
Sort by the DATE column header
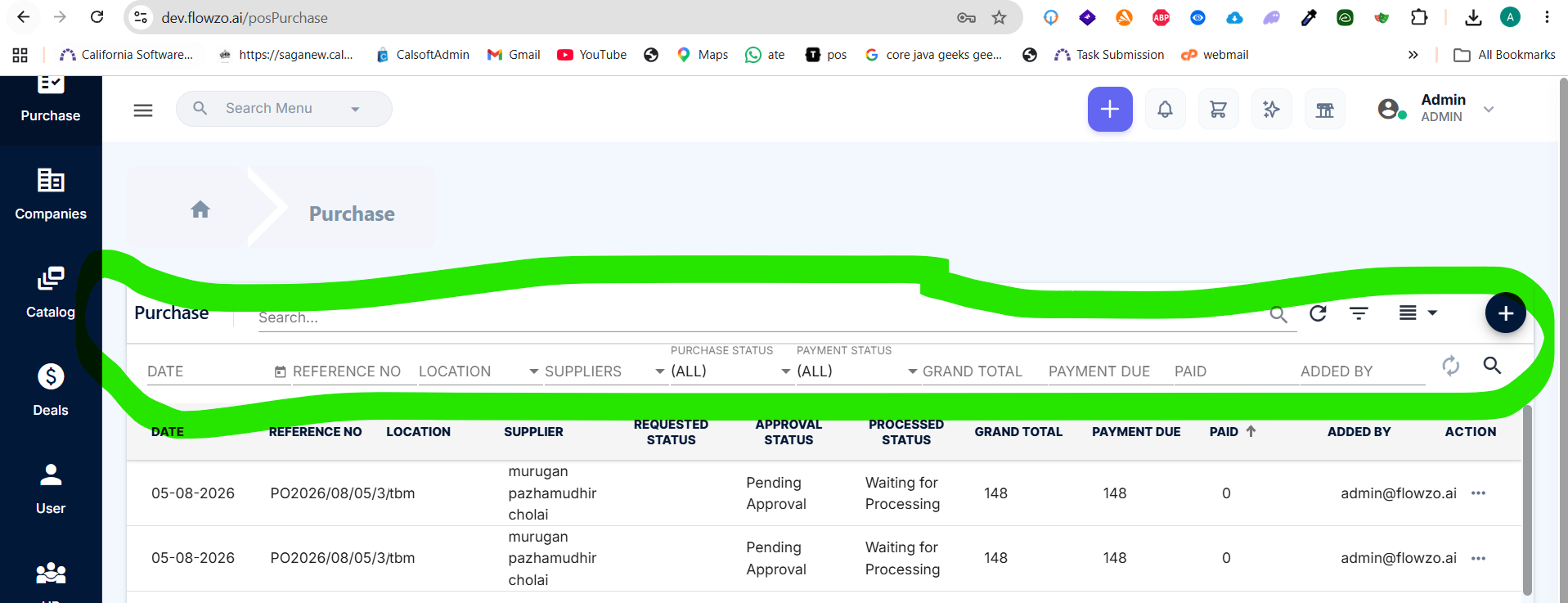[x=168, y=432]
